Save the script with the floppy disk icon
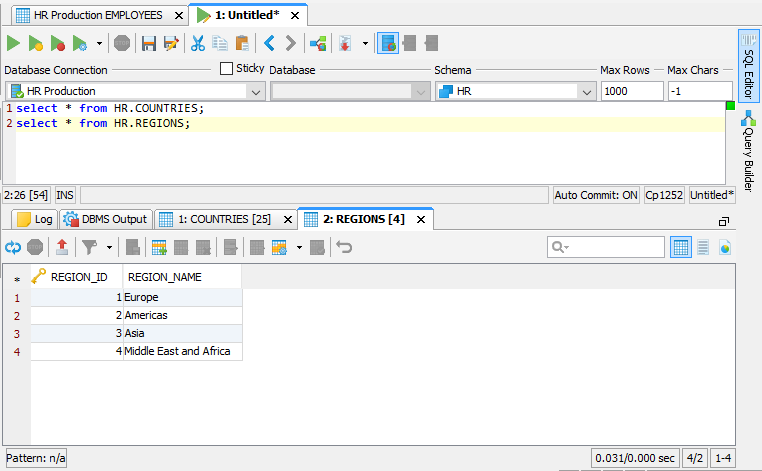Viewport: 762px width, 471px height. pyautogui.click(x=149, y=44)
